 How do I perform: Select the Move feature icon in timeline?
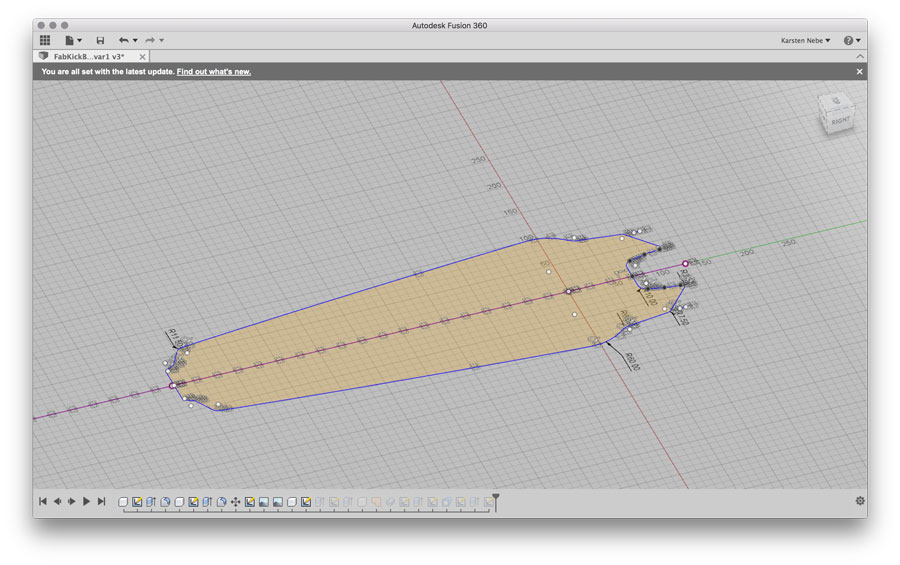235,502
